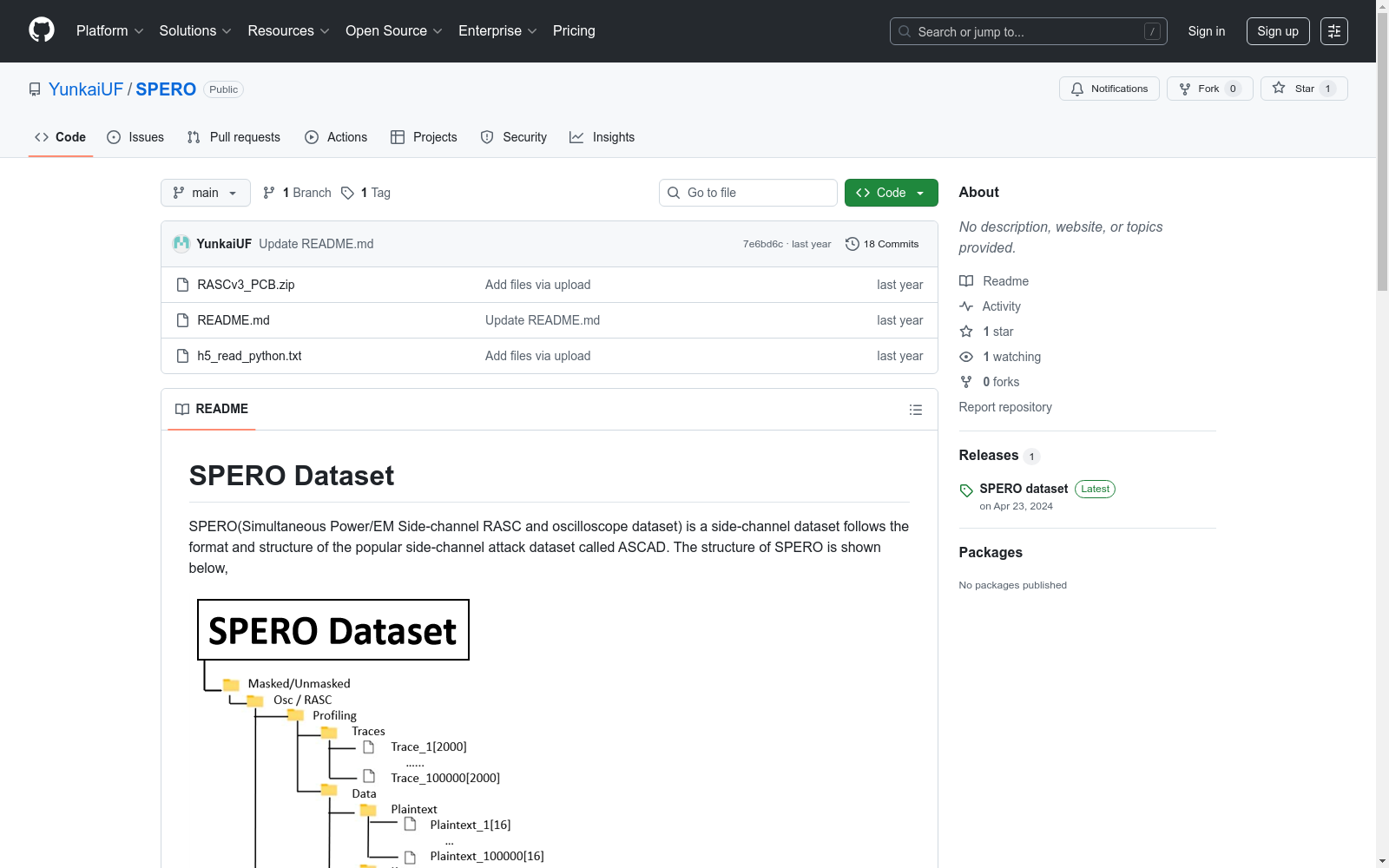The height and width of the screenshot is (868, 1389).
Task: Click the Activity pulse icon
Action: pos(966,306)
